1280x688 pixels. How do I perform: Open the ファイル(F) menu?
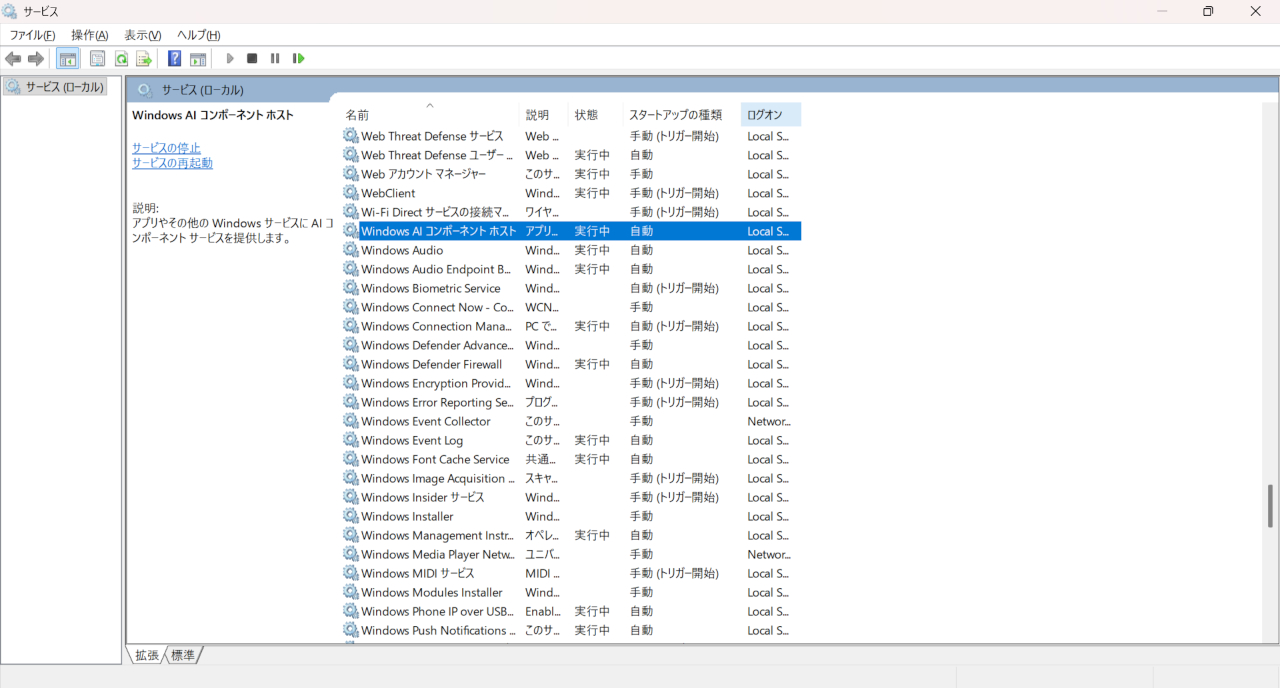coord(33,35)
